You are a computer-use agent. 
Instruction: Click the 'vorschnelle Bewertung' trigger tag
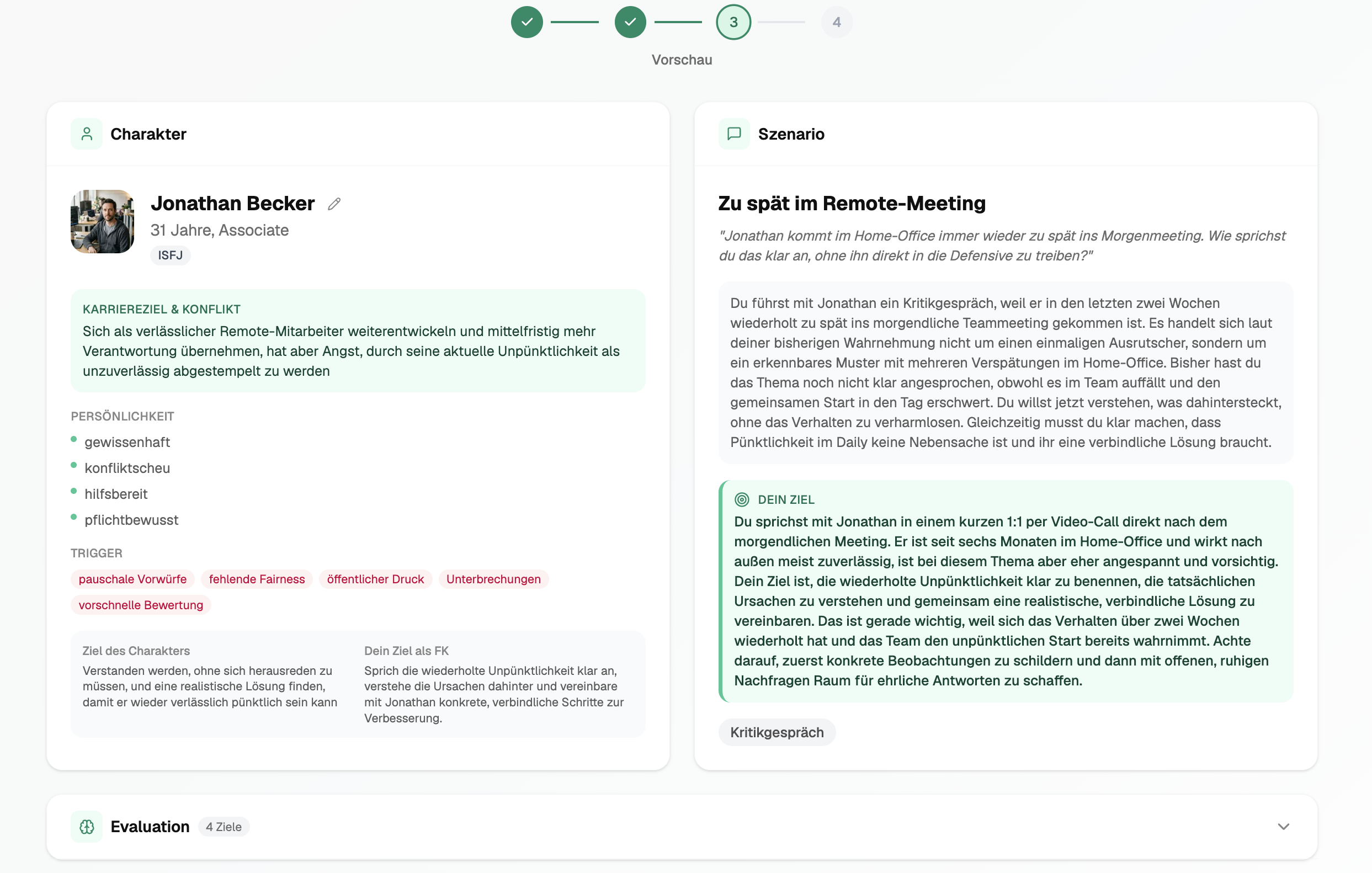[140, 605]
